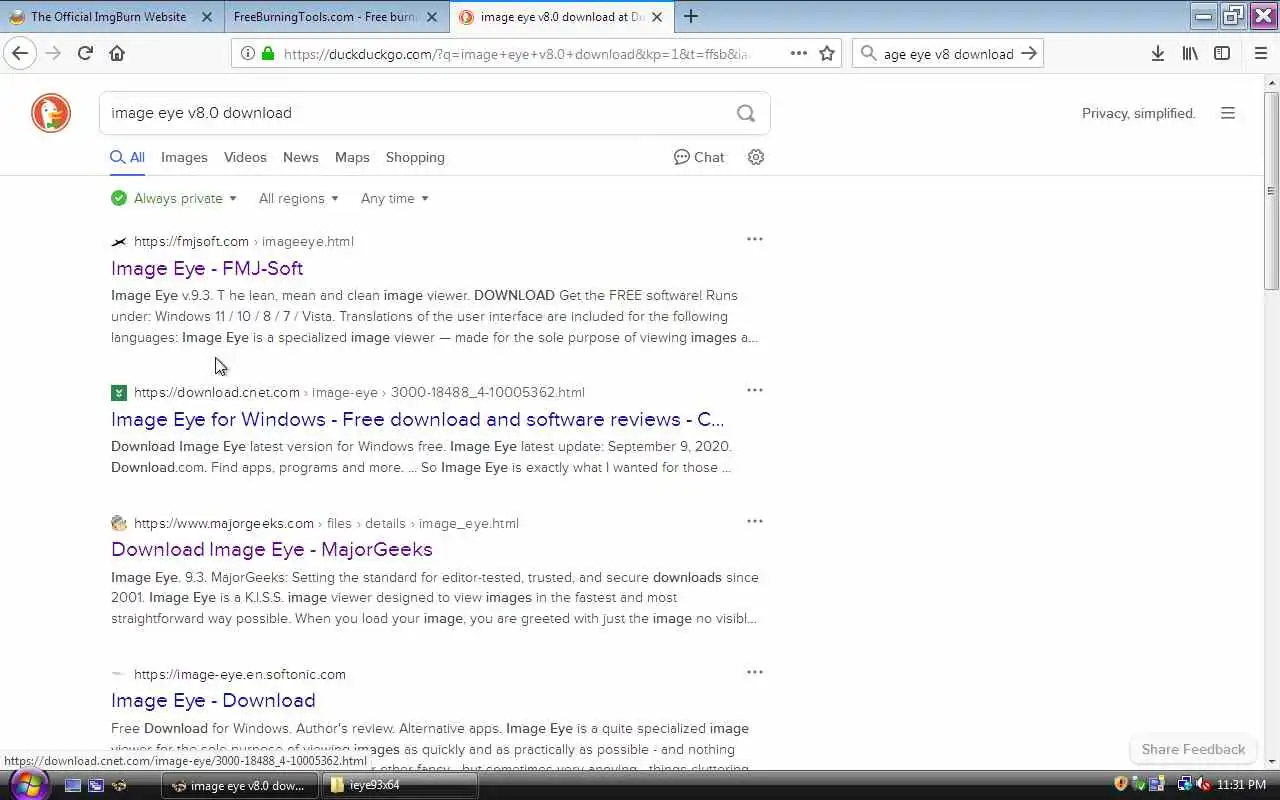Open options for the Softonic result
Viewport: 1280px width, 800px height.
point(755,672)
